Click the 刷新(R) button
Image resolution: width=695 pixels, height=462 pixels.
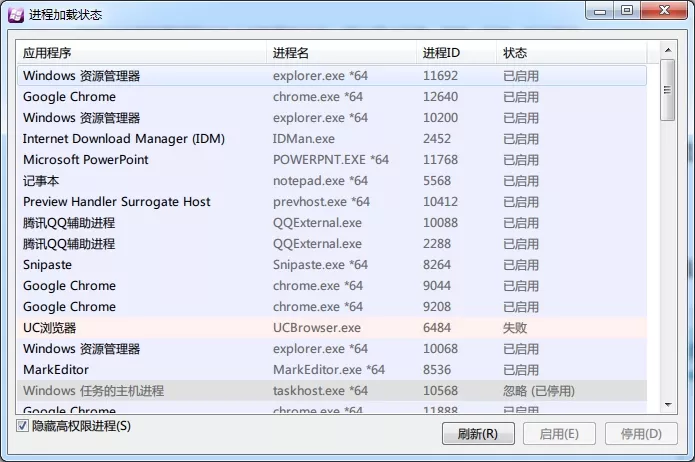478,434
